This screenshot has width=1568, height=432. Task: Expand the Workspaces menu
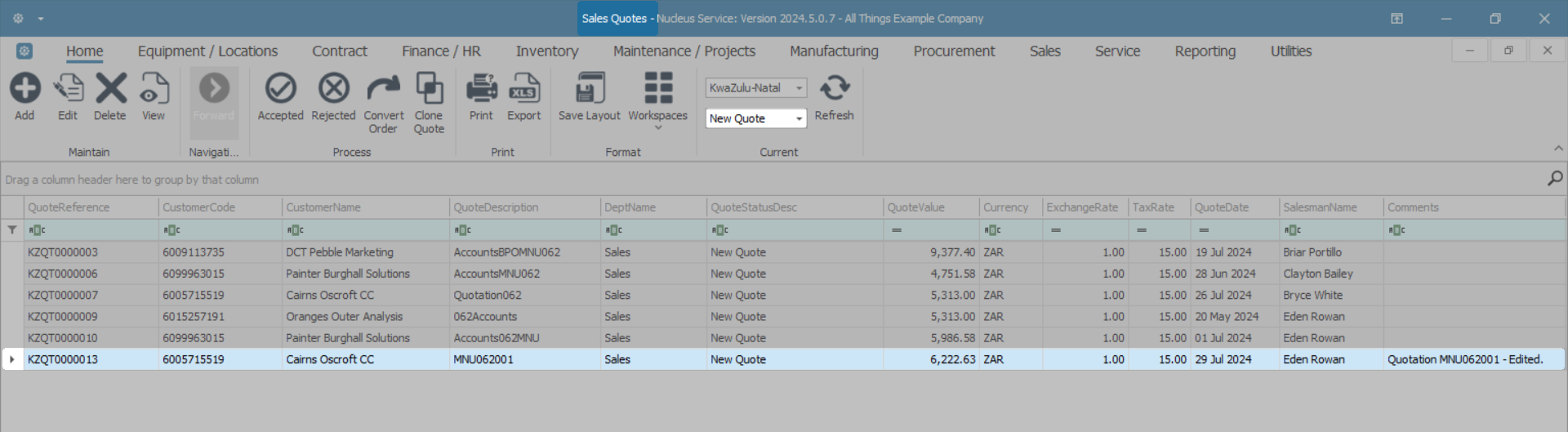657,98
